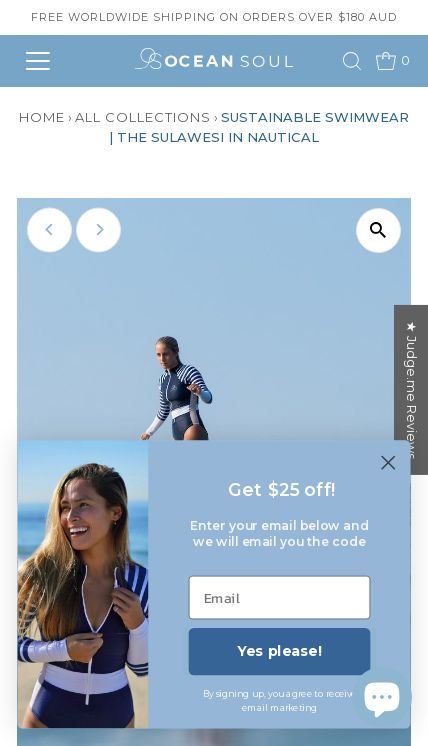
Task: Open the chat bubble widget
Action: [382, 698]
